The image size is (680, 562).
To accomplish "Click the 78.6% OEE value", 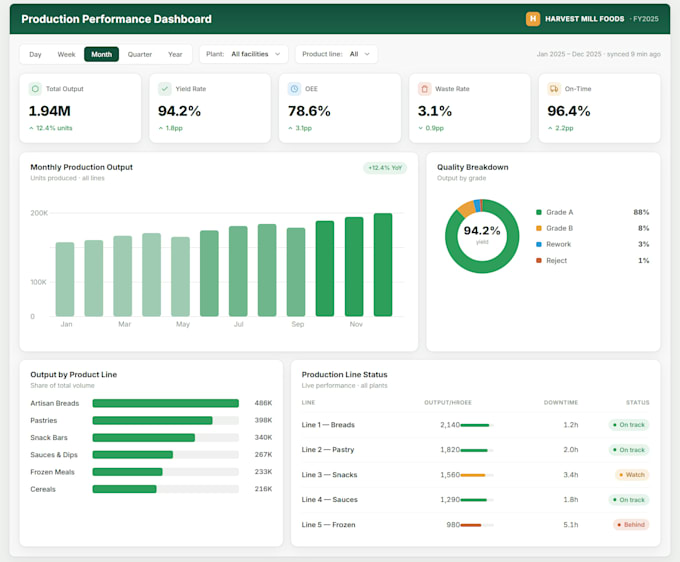I will (309, 111).
